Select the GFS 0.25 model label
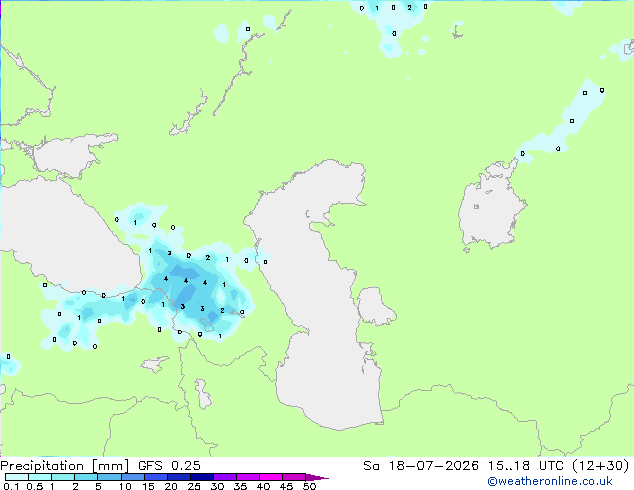Viewport: 634px width, 490px height. click(x=169, y=466)
